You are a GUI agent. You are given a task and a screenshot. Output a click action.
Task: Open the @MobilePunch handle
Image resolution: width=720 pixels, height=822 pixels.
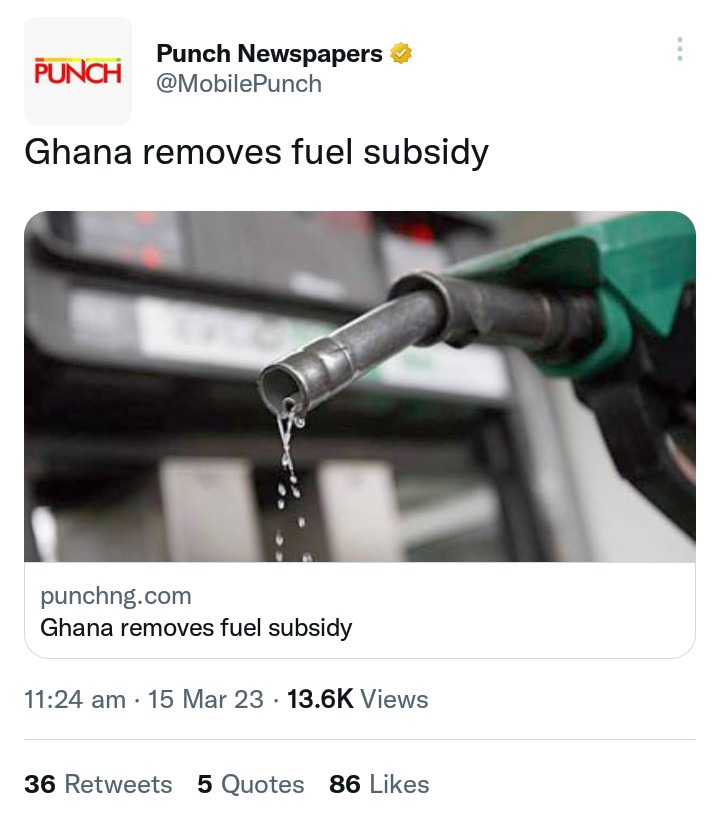(239, 84)
